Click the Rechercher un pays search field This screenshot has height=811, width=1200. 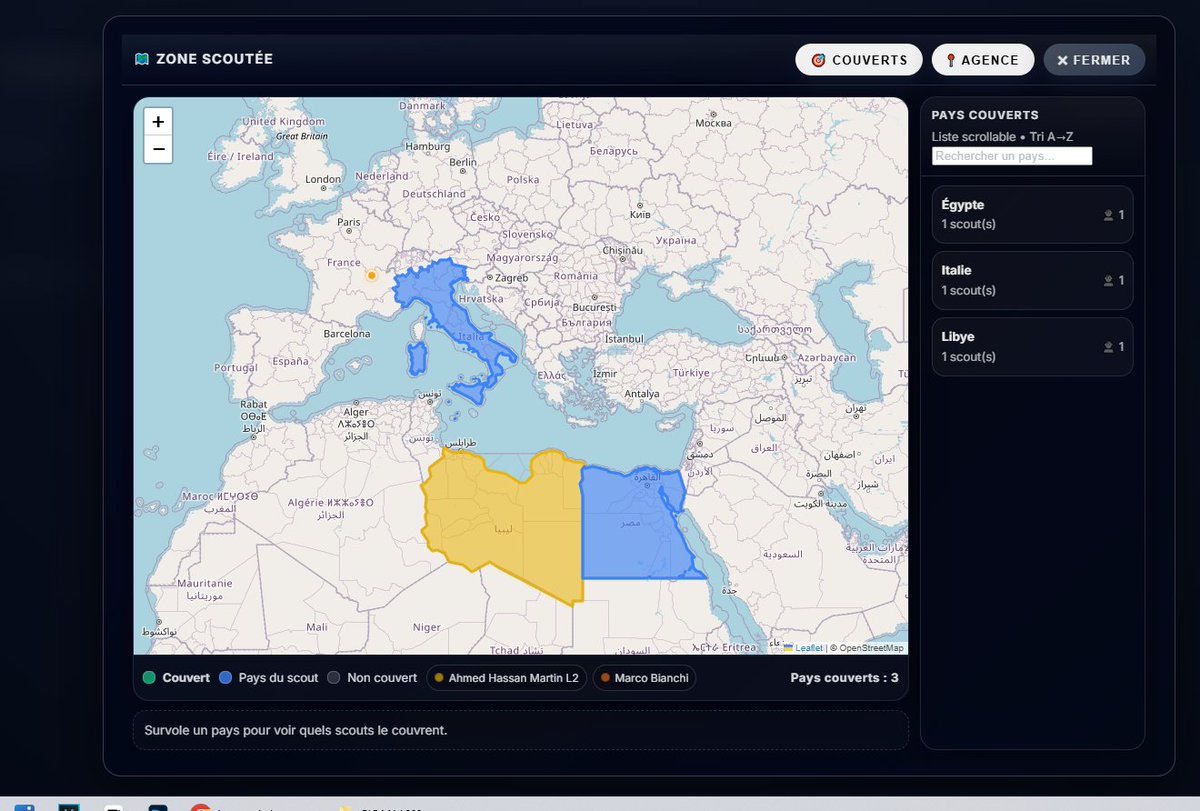(1011, 155)
